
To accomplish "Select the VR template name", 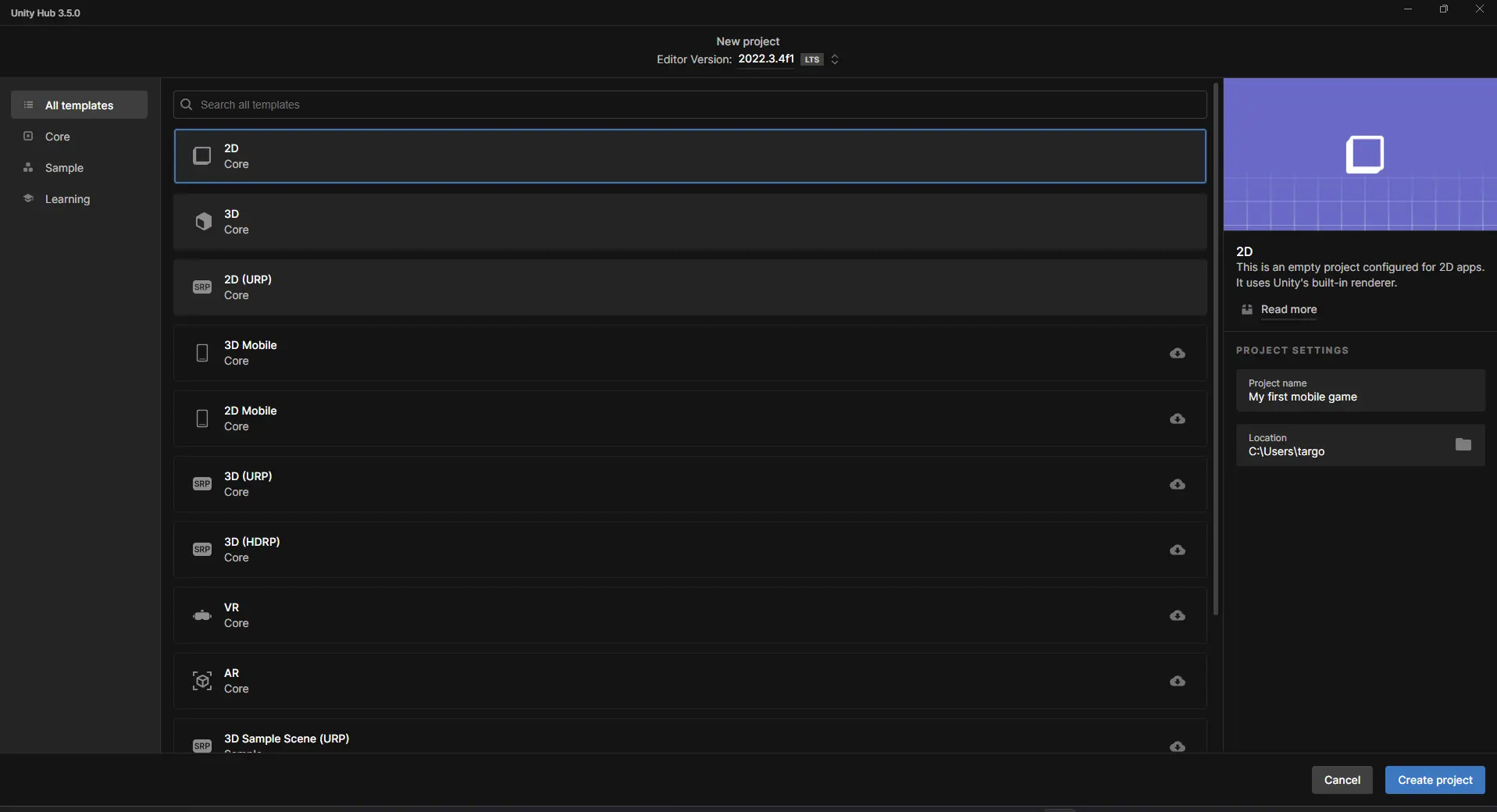I will pos(231,607).
